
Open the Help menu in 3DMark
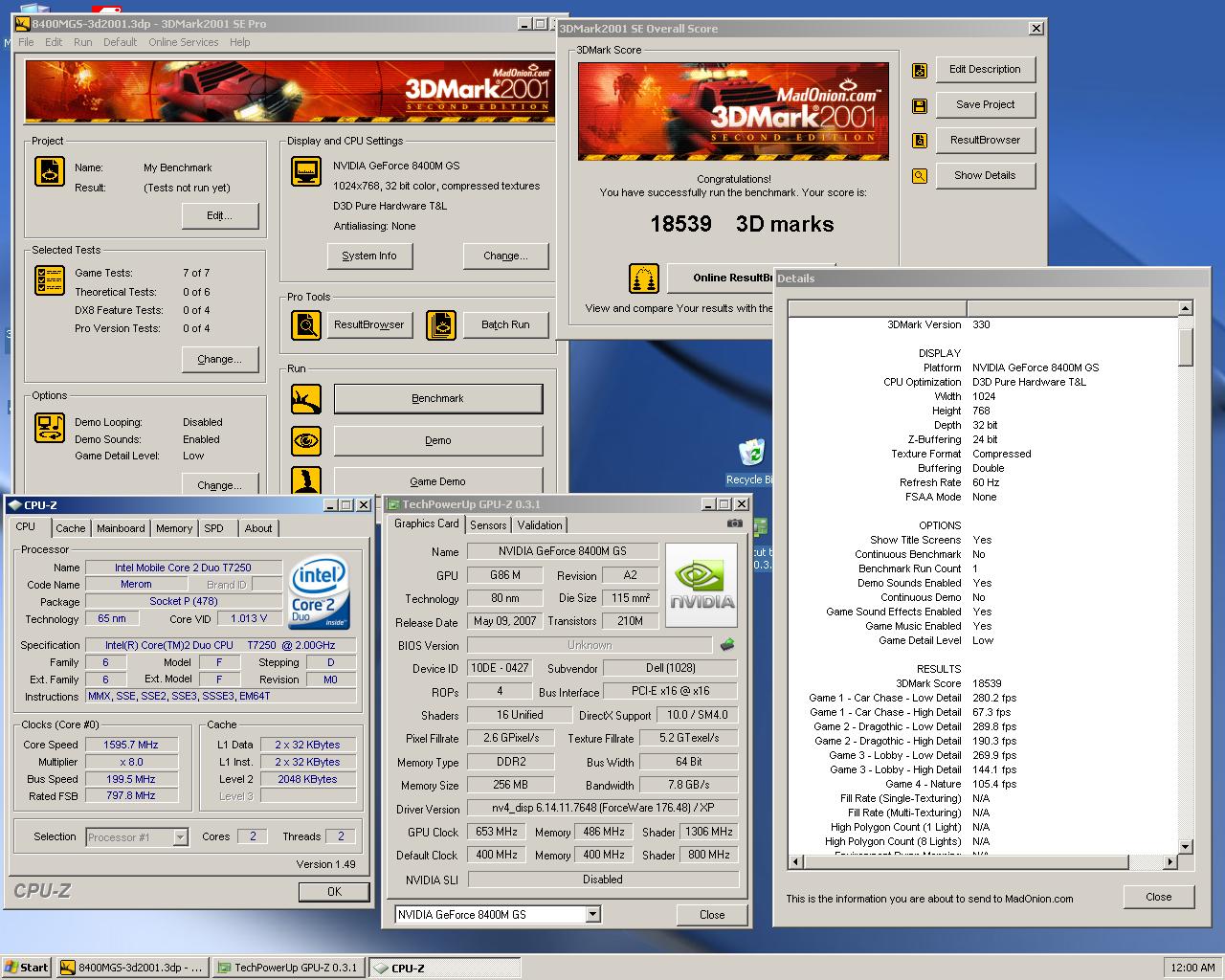[x=240, y=42]
